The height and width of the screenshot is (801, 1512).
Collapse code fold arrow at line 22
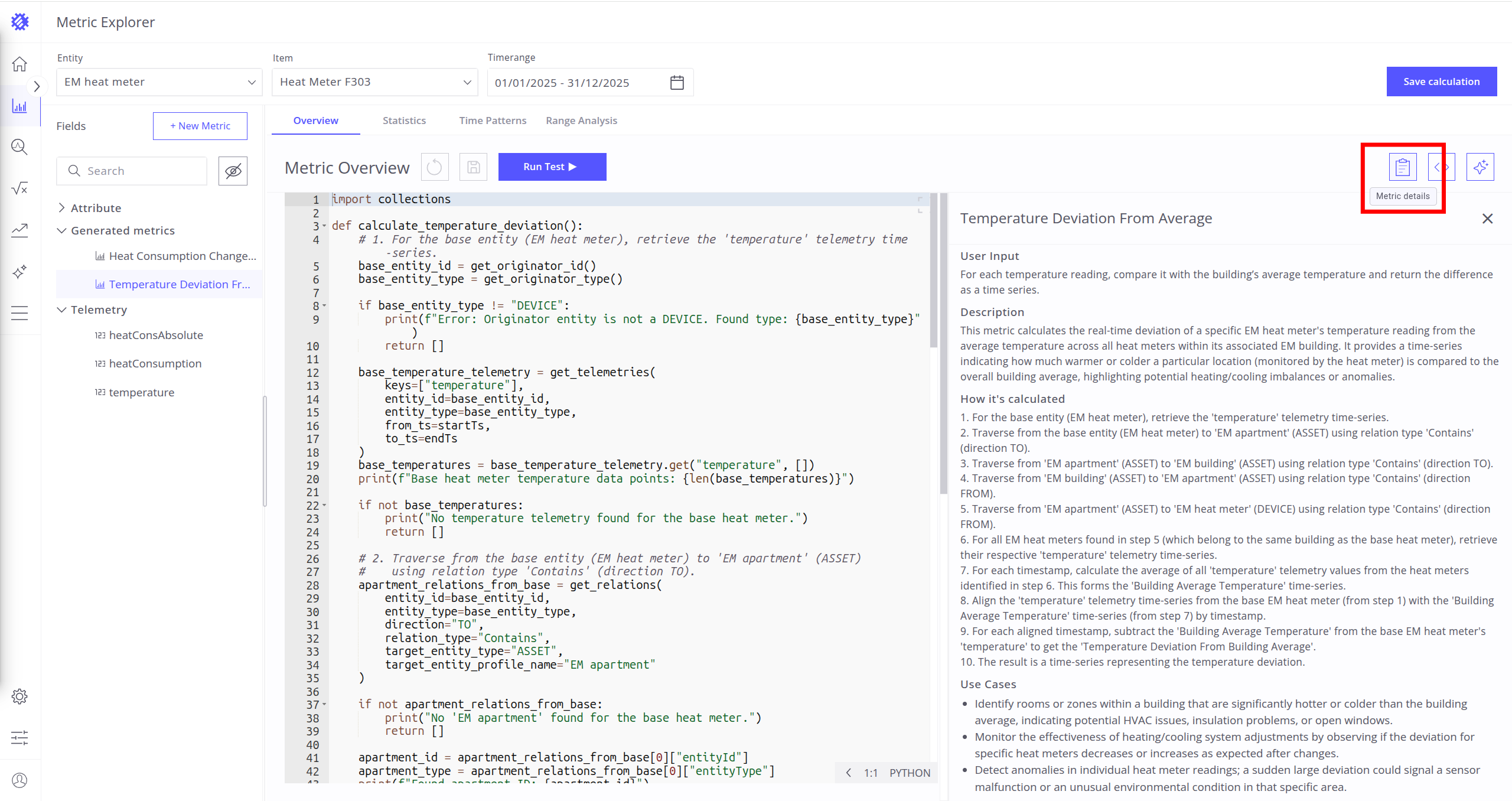pos(324,506)
